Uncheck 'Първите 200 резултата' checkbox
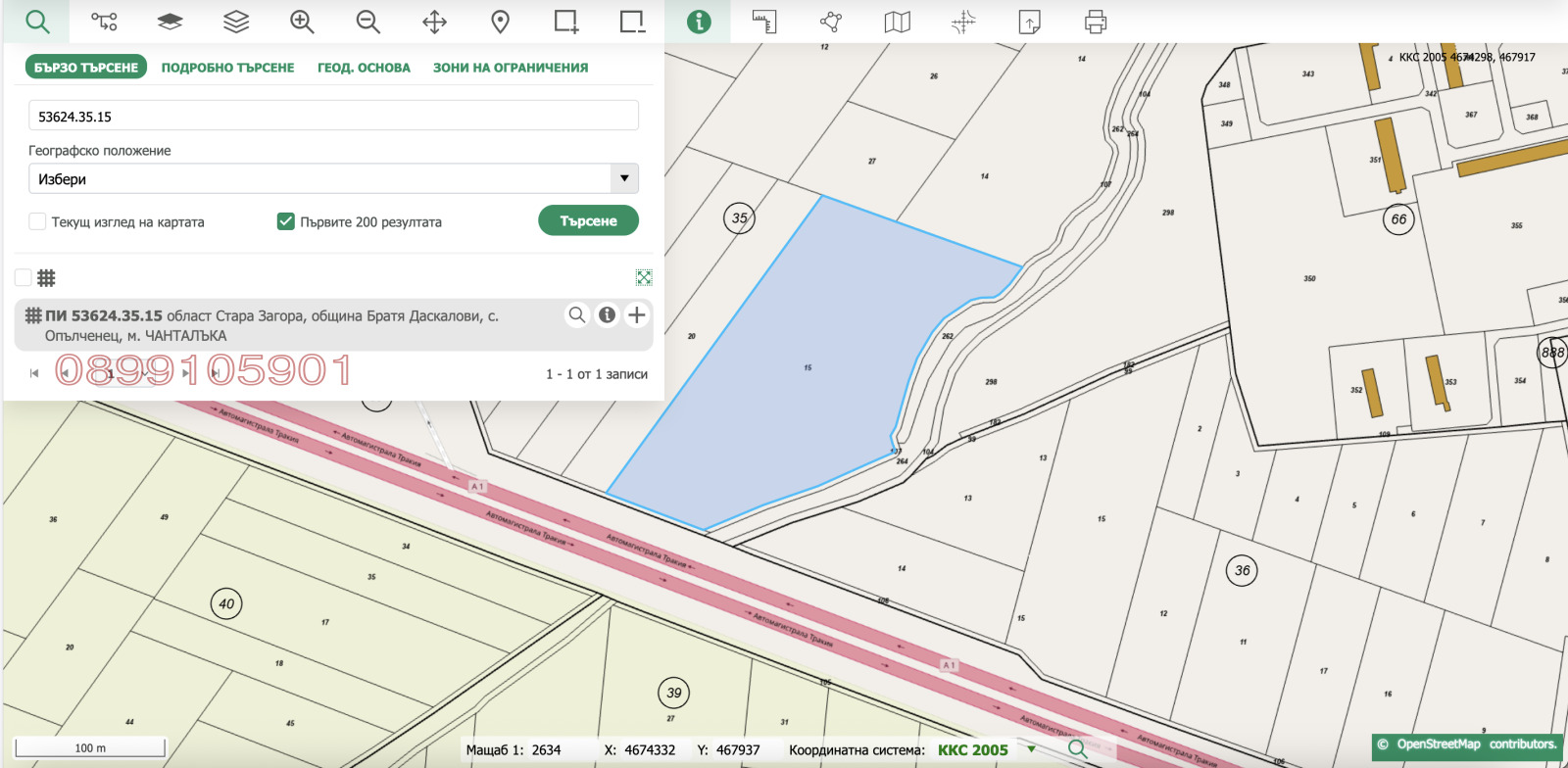1568x768 pixels. click(286, 221)
